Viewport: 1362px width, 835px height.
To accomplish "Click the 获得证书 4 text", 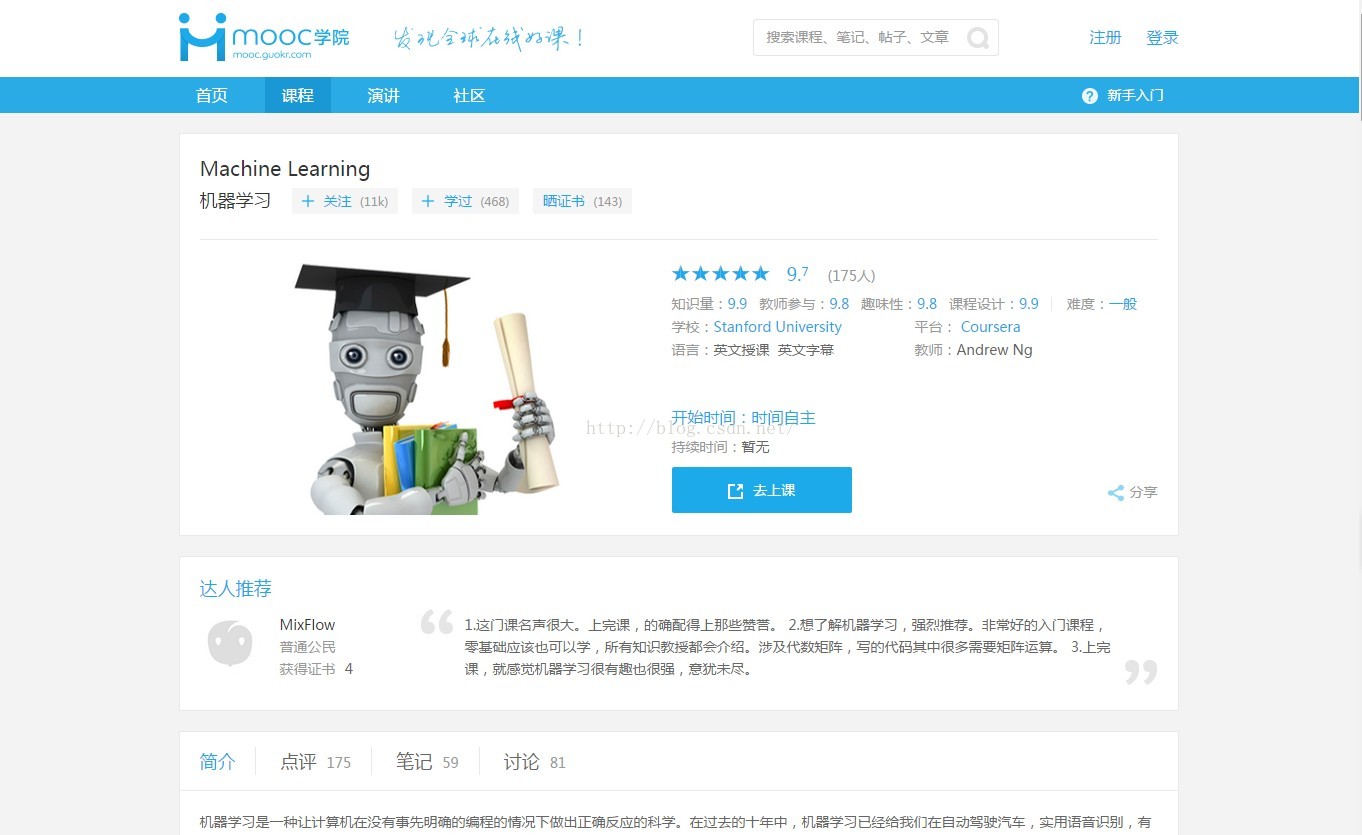I will tap(316, 669).
